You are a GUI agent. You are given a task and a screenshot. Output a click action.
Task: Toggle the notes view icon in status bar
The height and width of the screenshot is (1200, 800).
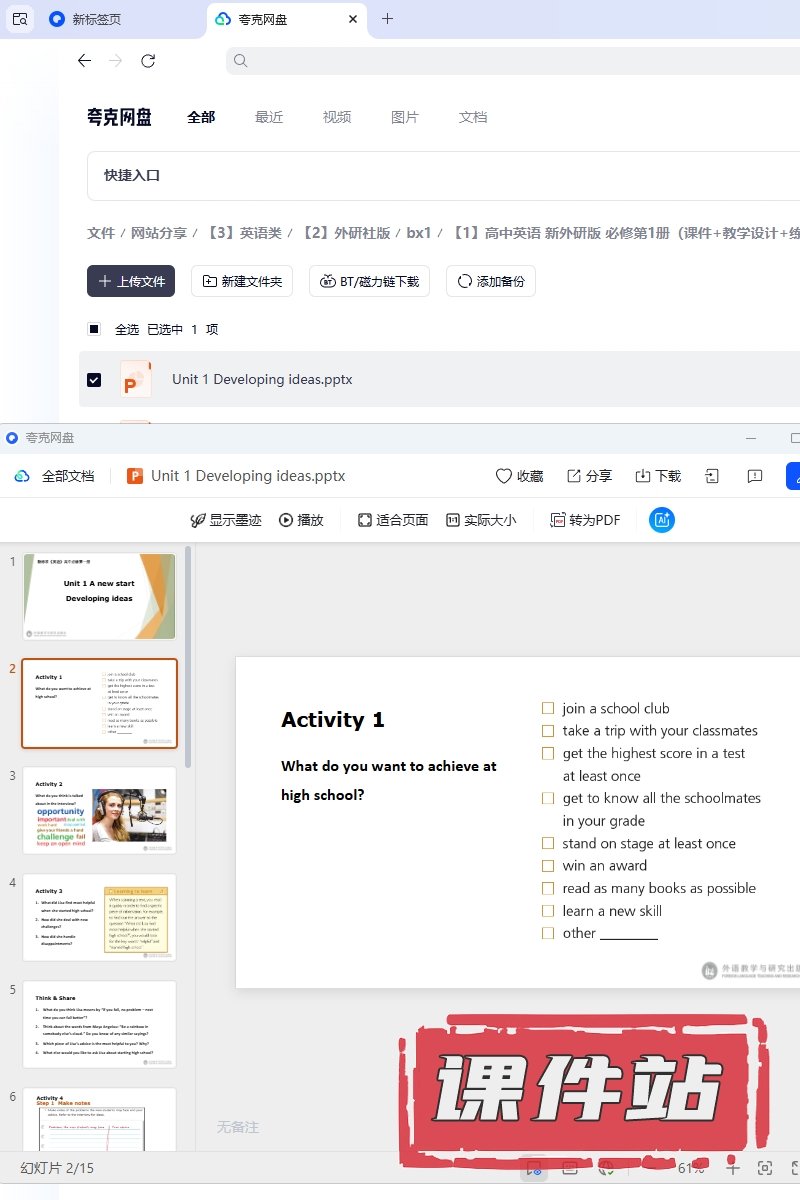click(x=570, y=1168)
